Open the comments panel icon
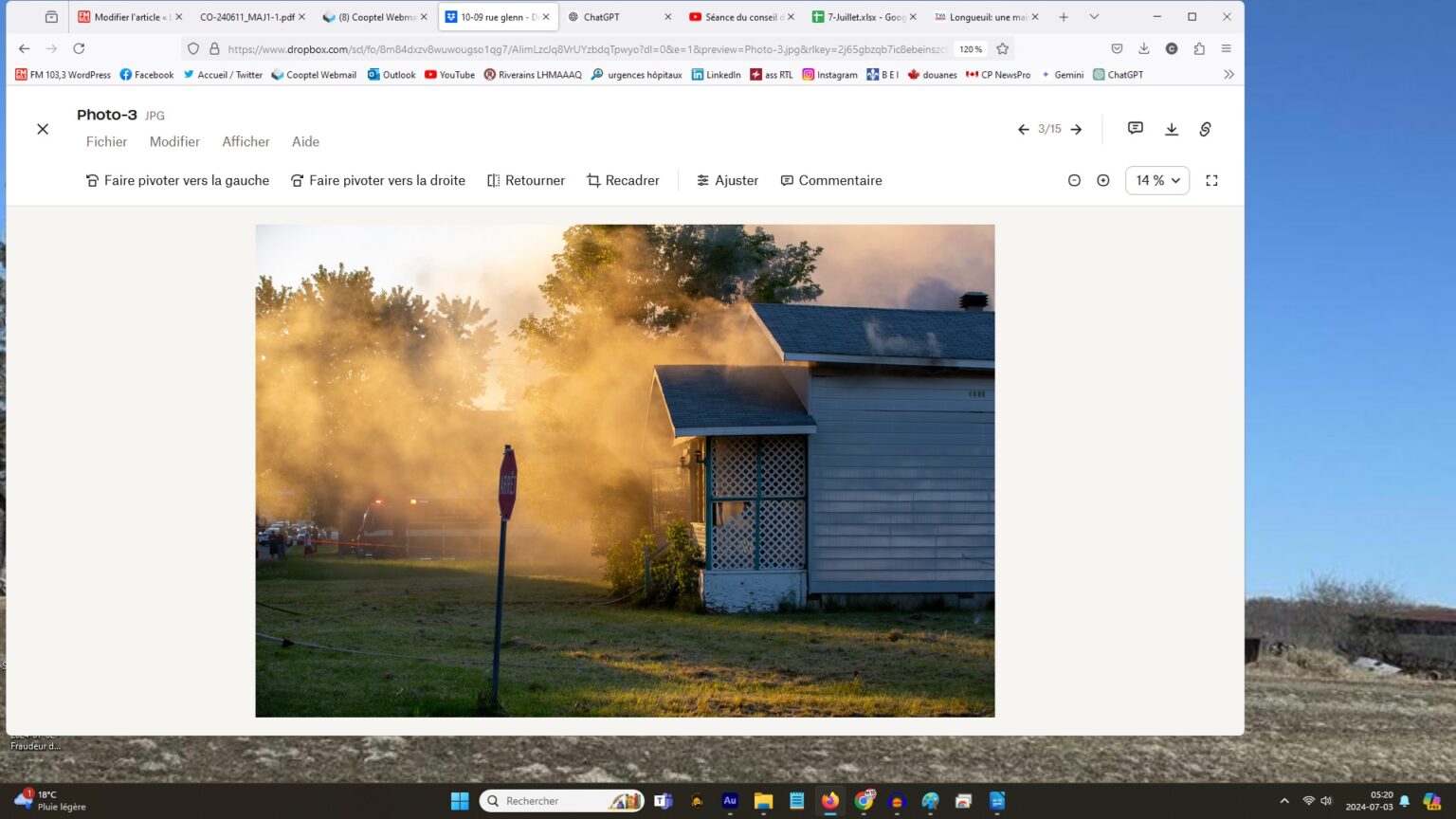Screen dimensions: 1456x819 coord(1135,129)
